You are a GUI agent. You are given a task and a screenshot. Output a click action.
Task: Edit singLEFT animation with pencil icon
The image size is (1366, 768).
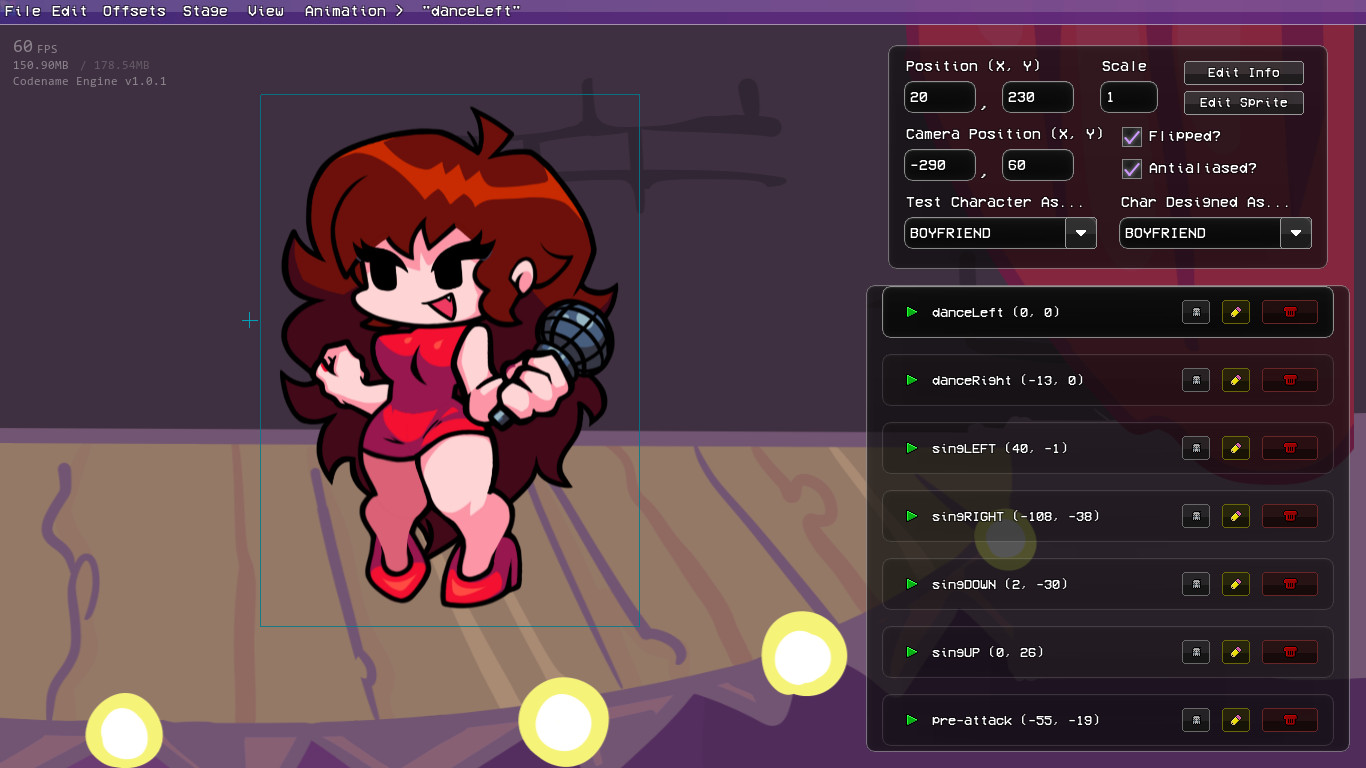pyautogui.click(x=1236, y=448)
